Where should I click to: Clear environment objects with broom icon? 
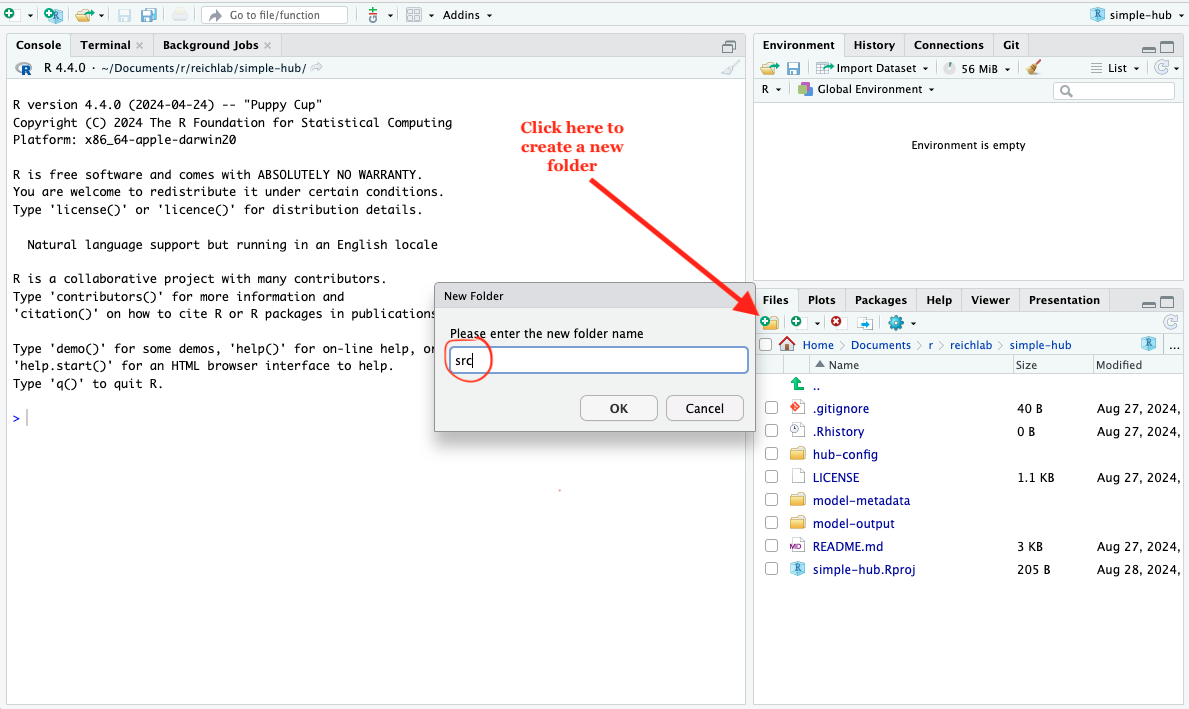coord(1033,67)
